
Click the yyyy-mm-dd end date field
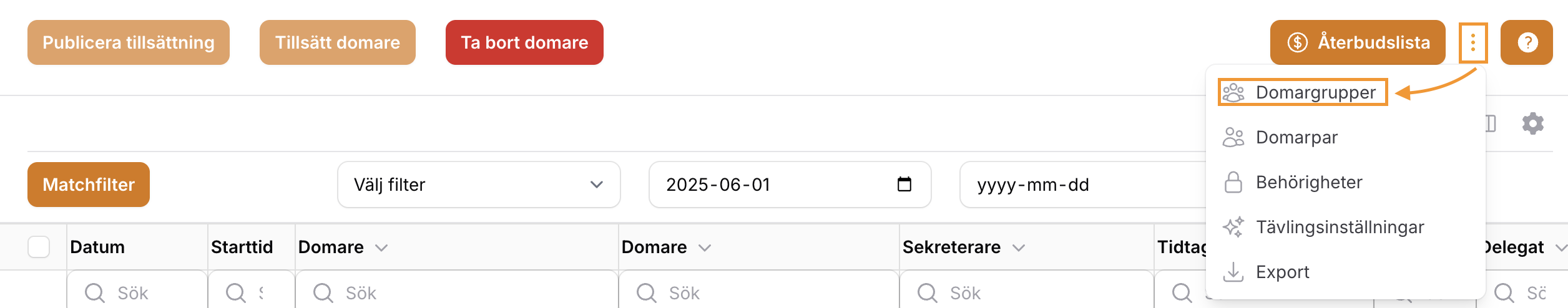(1083, 185)
